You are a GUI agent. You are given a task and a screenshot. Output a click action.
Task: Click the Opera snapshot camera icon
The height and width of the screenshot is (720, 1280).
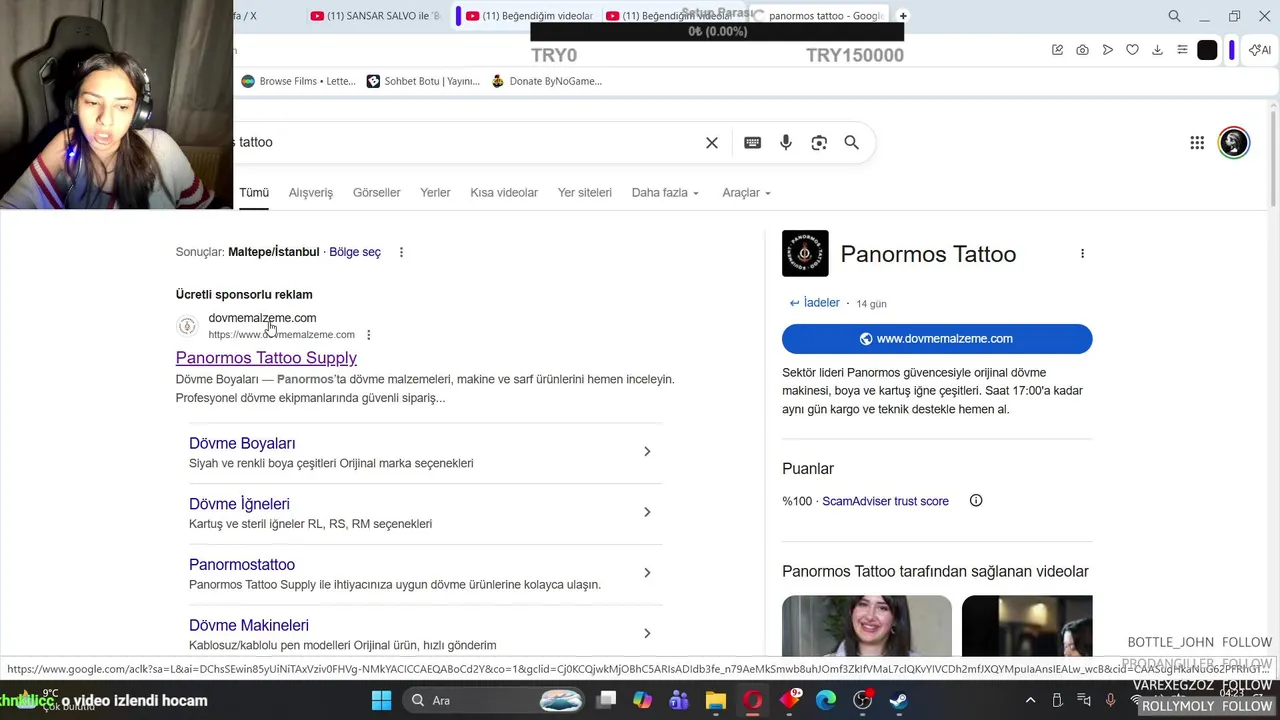pyautogui.click(x=1082, y=50)
